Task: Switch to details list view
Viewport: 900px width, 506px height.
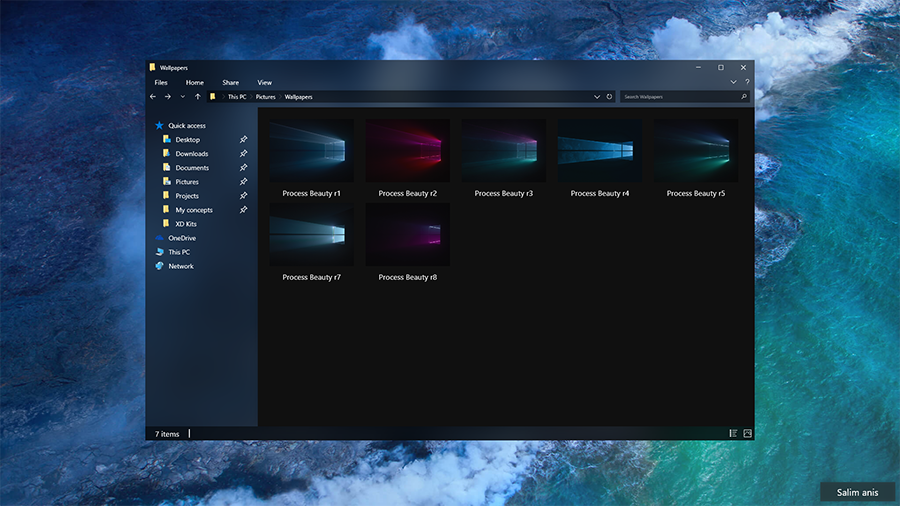Action: click(733, 434)
